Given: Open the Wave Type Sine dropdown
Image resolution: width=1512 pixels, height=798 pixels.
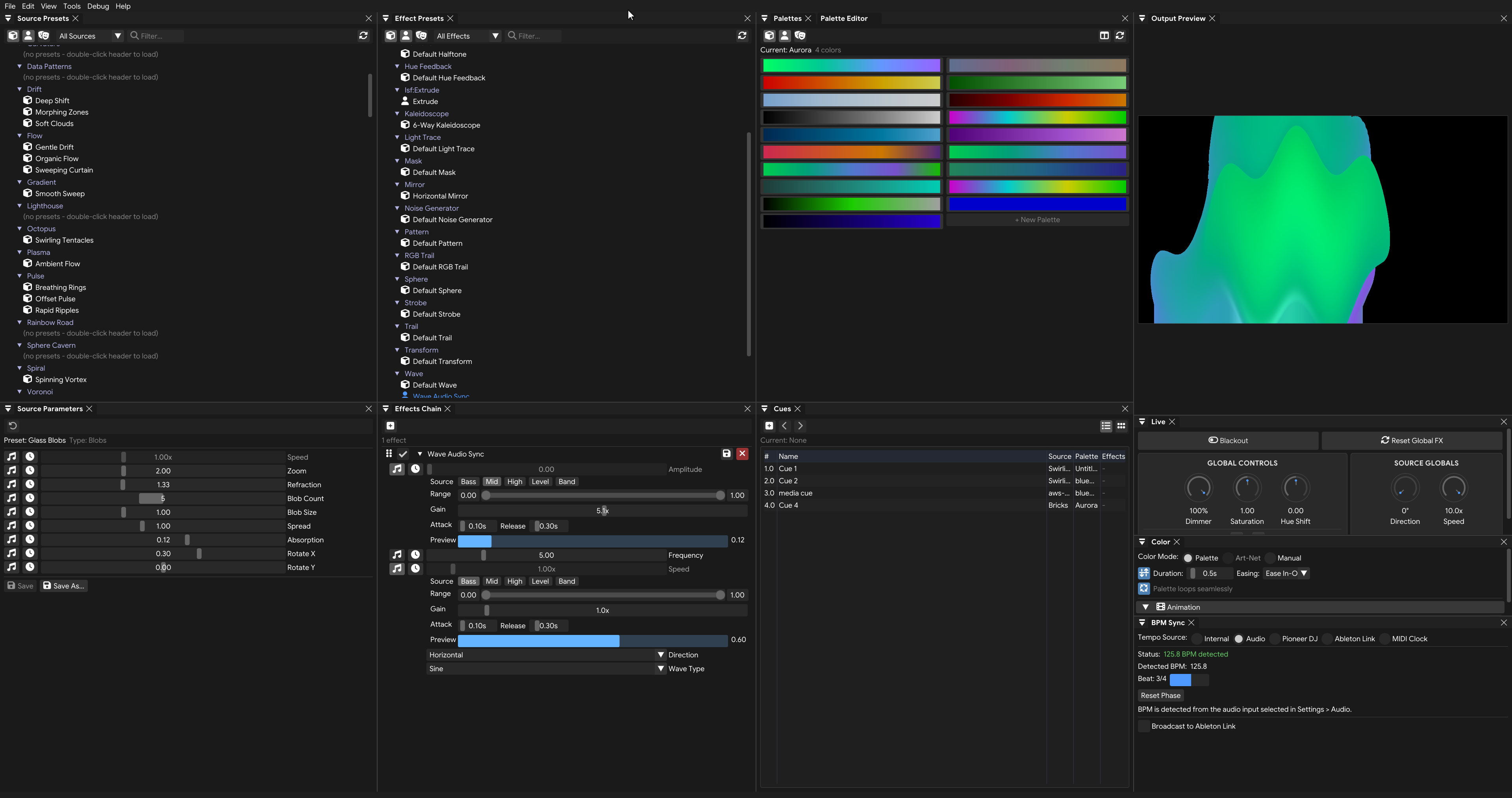Looking at the screenshot, I should [x=547, y=669].
